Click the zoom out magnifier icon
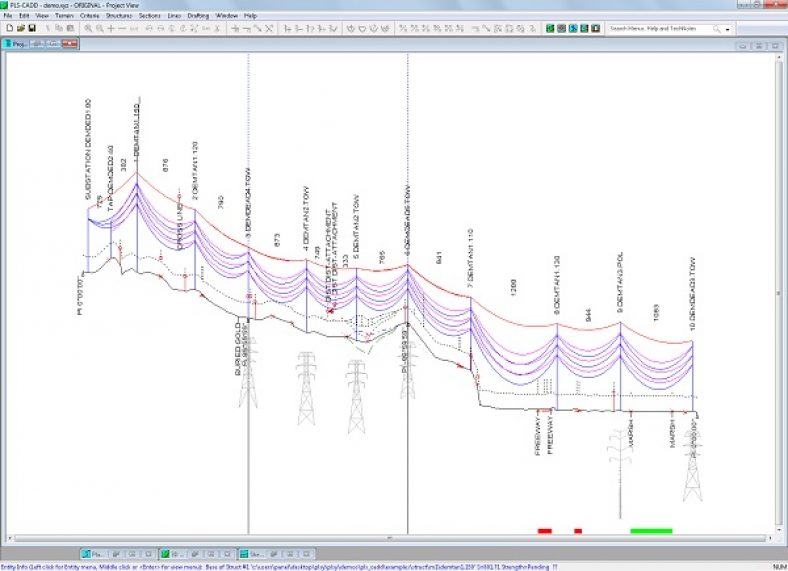788x571 pixels. 99,28
